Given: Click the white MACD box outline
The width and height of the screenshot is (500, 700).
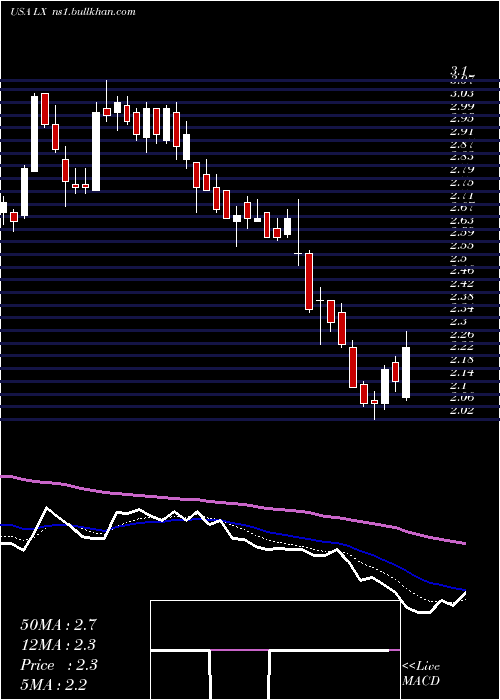Looking at the screenshot, I should click(x=275, y=650).
